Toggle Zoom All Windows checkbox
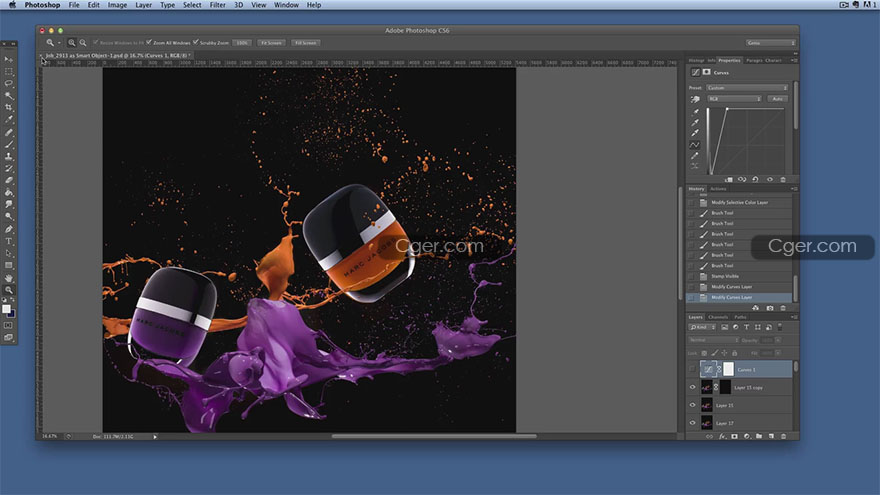The width and height of the screenshot is (880, 495). point(149,42)
